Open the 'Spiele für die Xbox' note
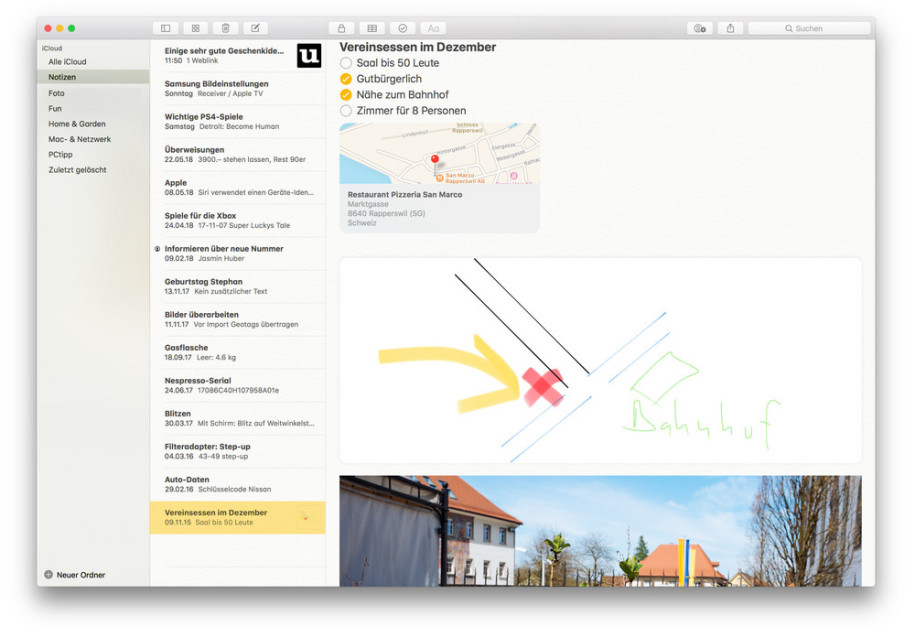915x626 pixels. click(x=238, y=221)
